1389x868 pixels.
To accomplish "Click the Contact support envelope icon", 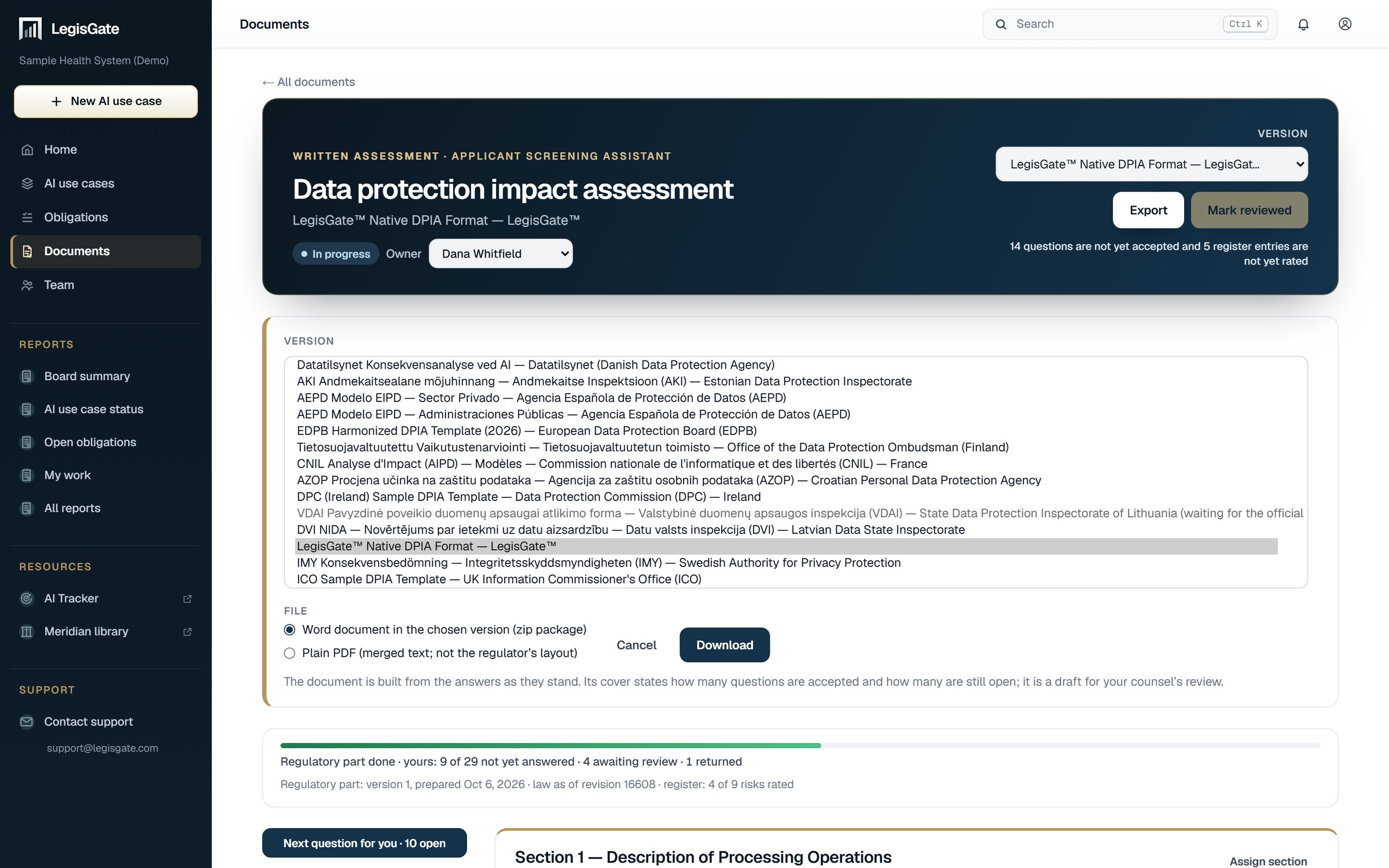I will pos(27,722).
